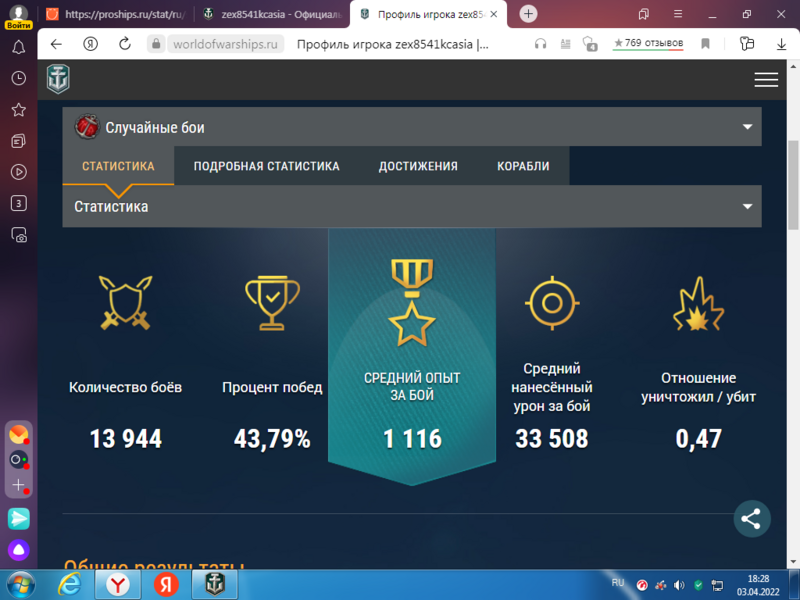Viewport: 800px width, 600px height.
Task: Open the reader mode icon in the address bar
Action: click(565, 44)
